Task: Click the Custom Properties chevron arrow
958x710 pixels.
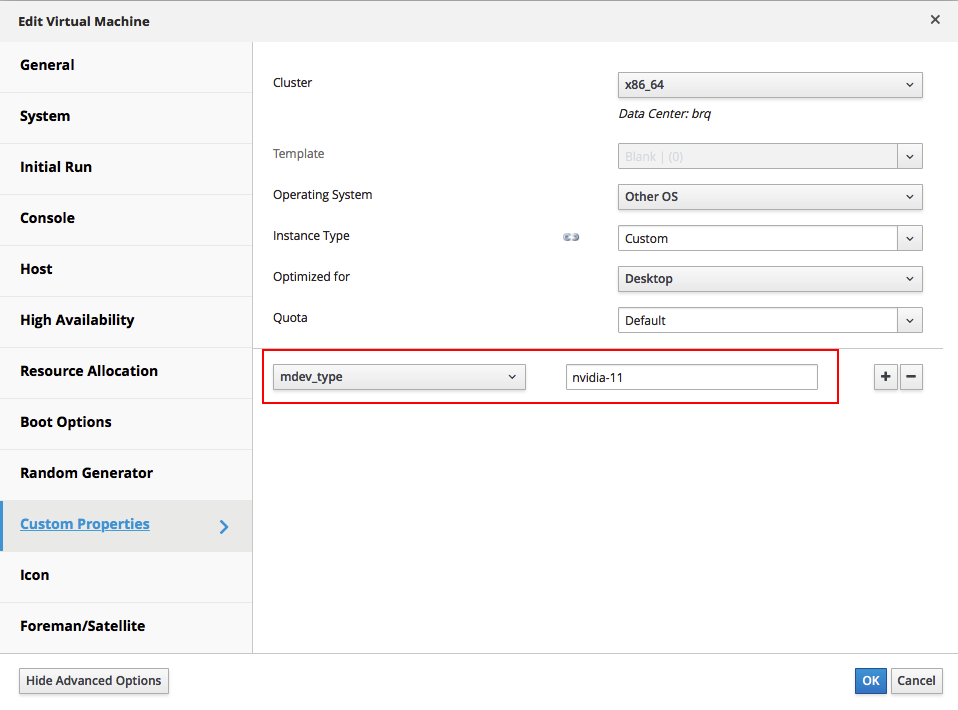Action: [x=224, y=527]
